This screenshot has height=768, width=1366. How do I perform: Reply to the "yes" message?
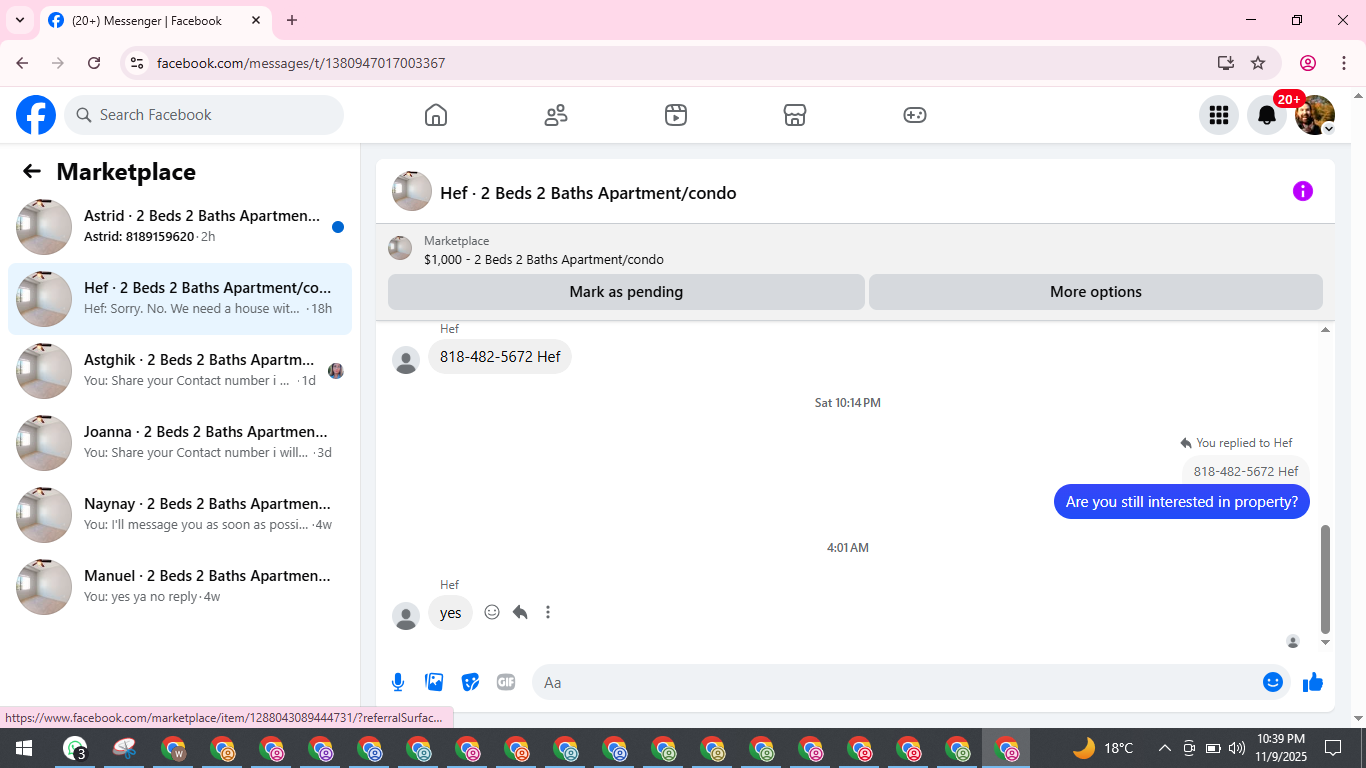pos(520,612)
